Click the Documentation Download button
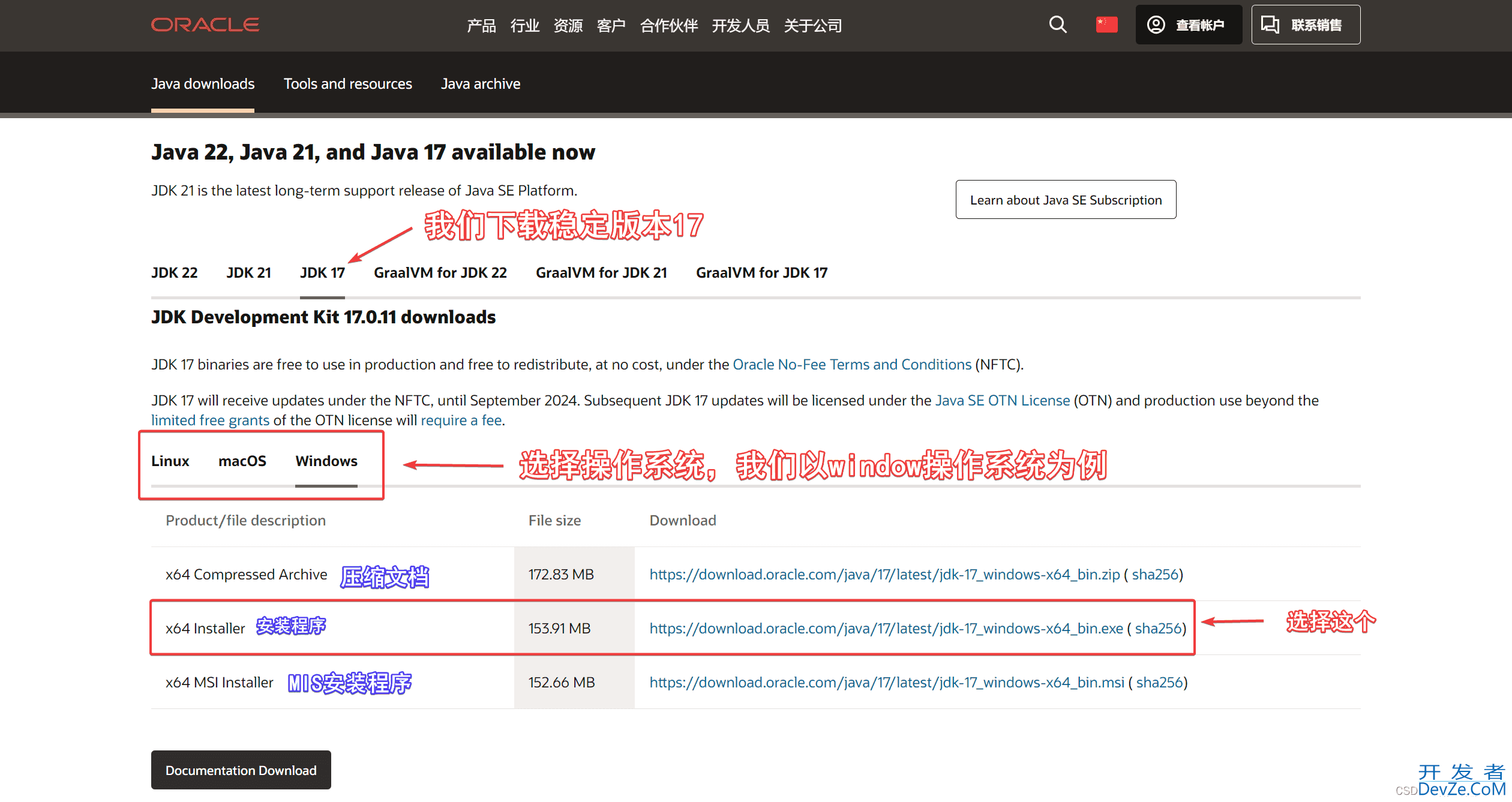 click(x=241, y=770)
